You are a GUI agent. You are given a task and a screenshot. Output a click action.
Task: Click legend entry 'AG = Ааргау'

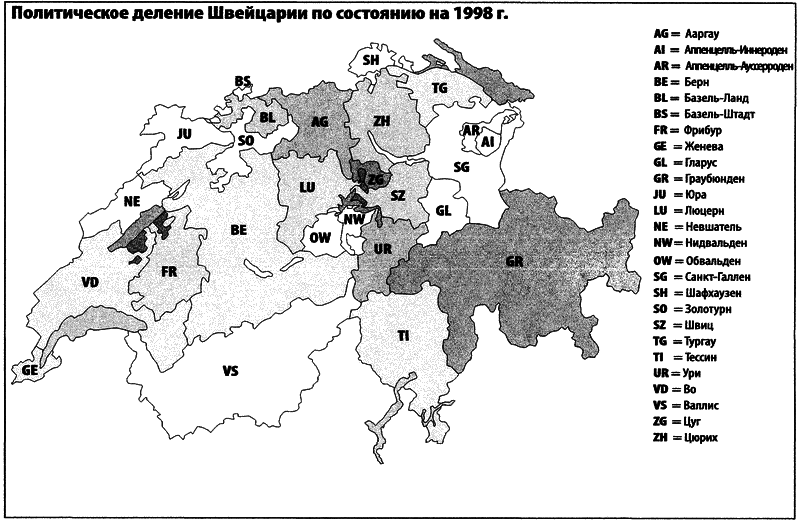[x=686, y=34]
